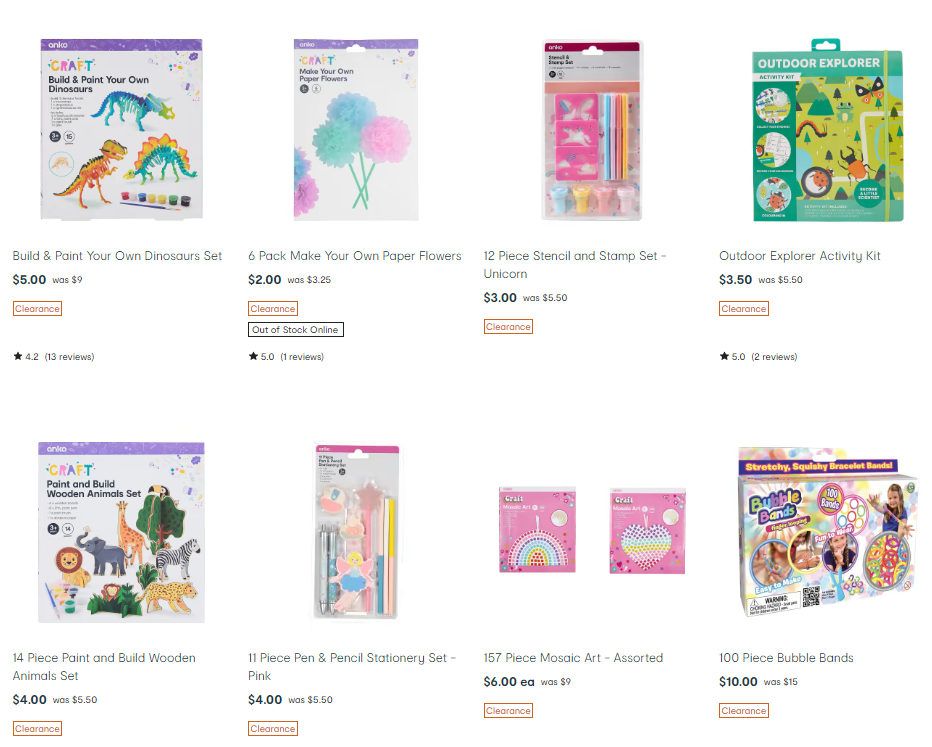Open the 4.2 star rating with 13 reviews

(x=53, y=357)
